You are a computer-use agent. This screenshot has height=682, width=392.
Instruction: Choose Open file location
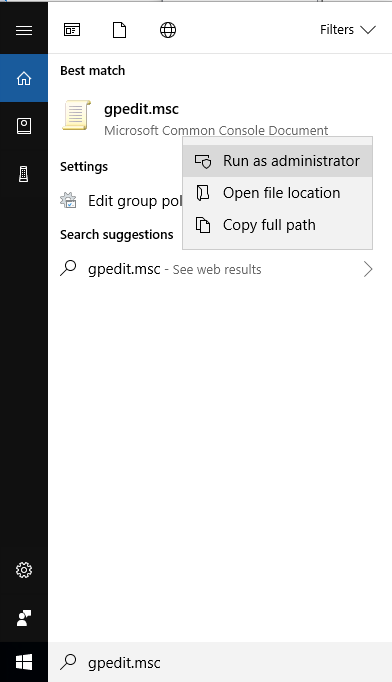click(278, 193)
